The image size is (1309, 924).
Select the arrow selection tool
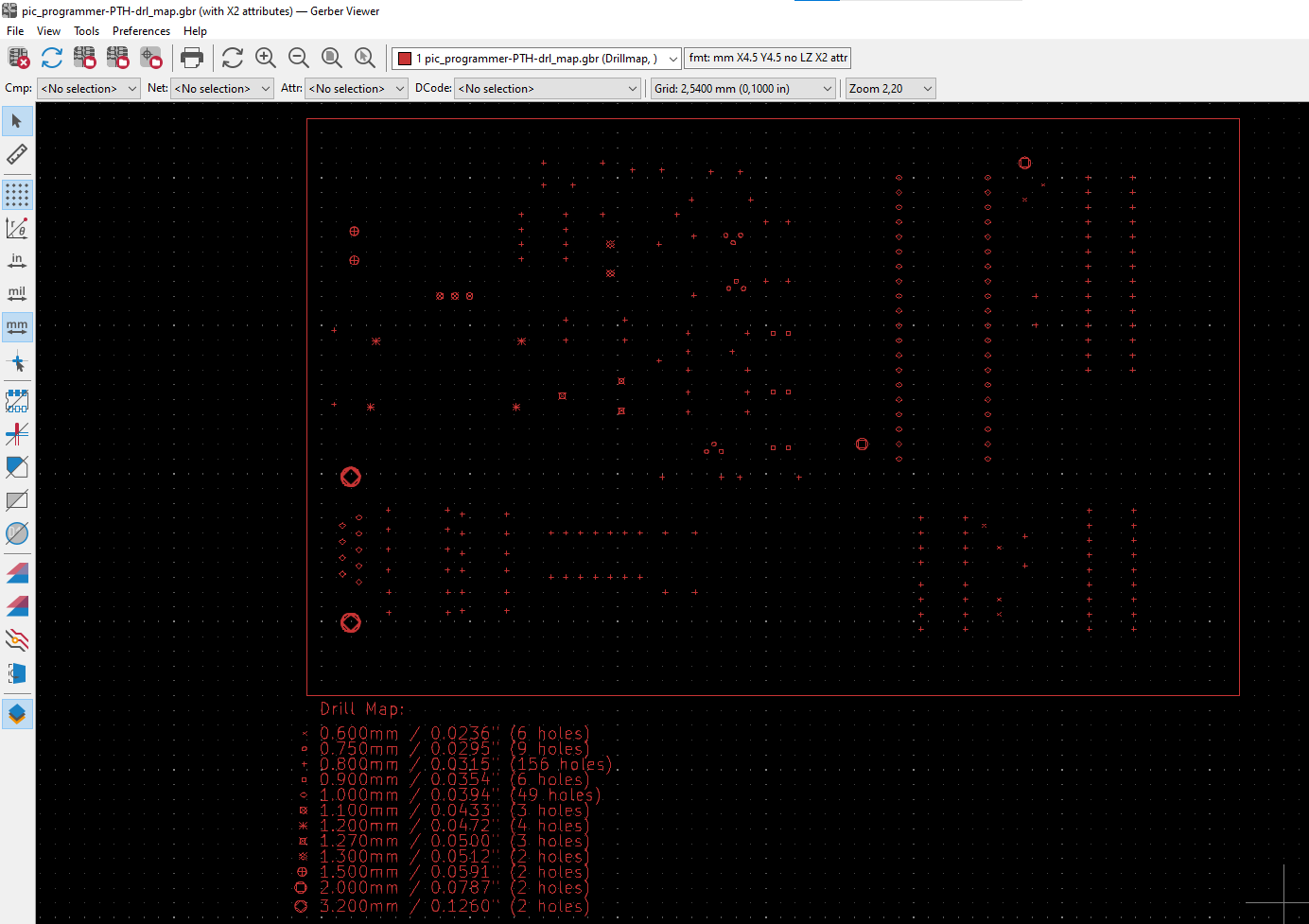point(17,121)
